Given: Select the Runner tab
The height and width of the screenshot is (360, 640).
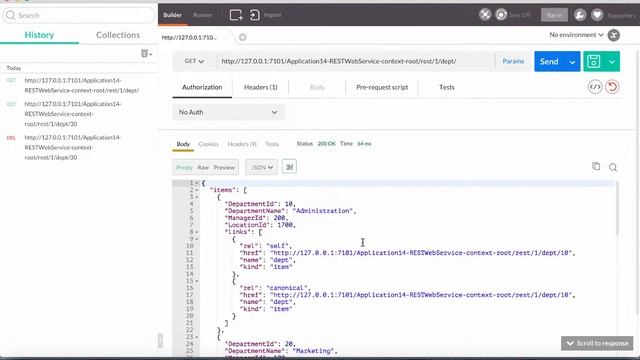Looking at the screenshot, I should tap(203, 15).
